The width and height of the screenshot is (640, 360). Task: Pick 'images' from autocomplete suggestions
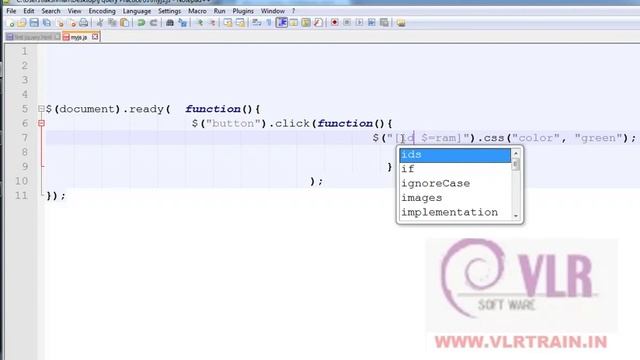click(455, 198)
